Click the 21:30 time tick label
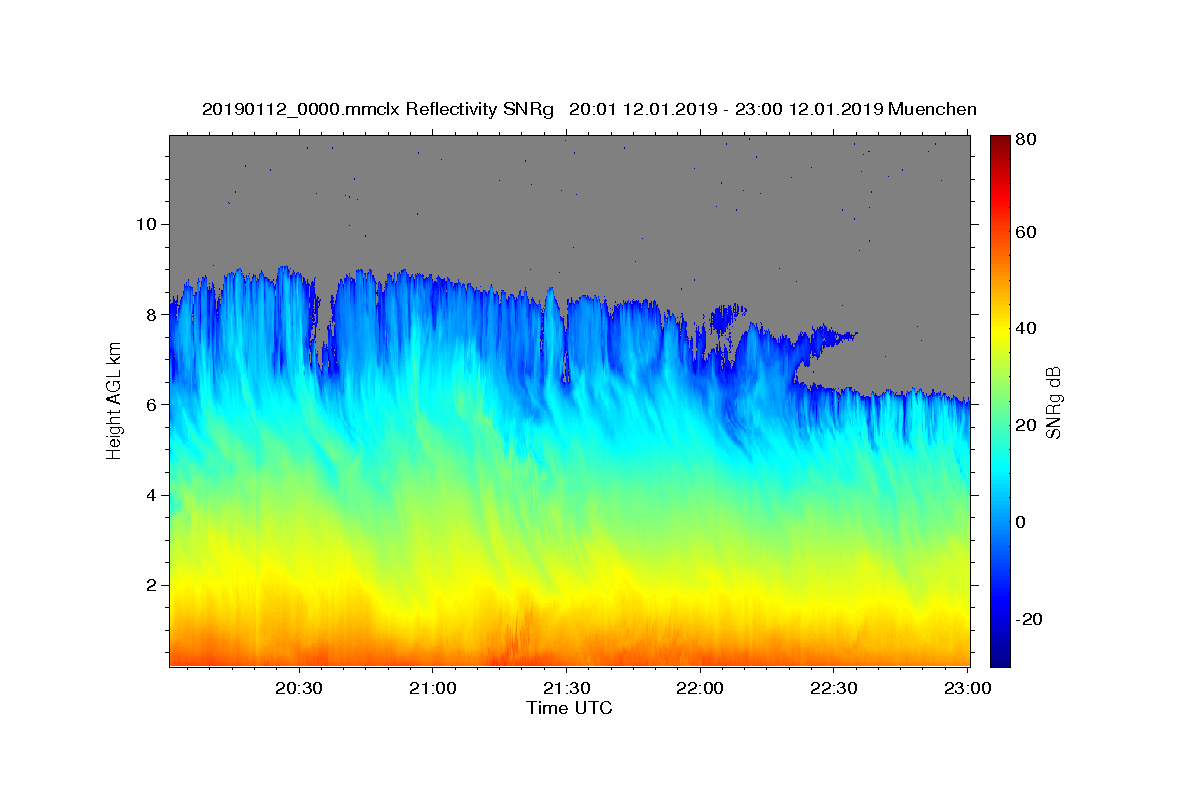1200x800 pixels. pos(566,689)
